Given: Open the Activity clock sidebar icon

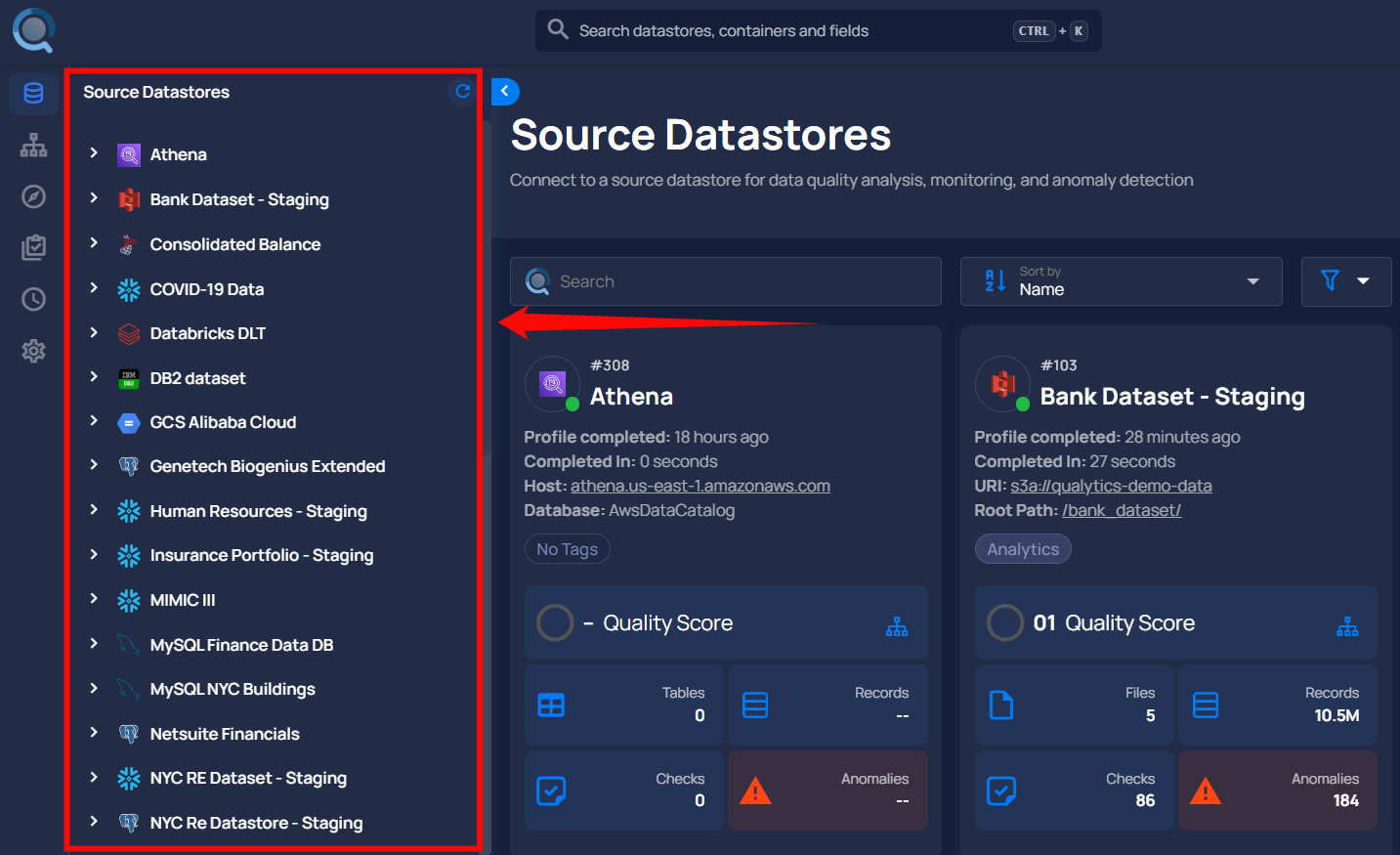Looking at the screenshot, I should click(33, 299).
